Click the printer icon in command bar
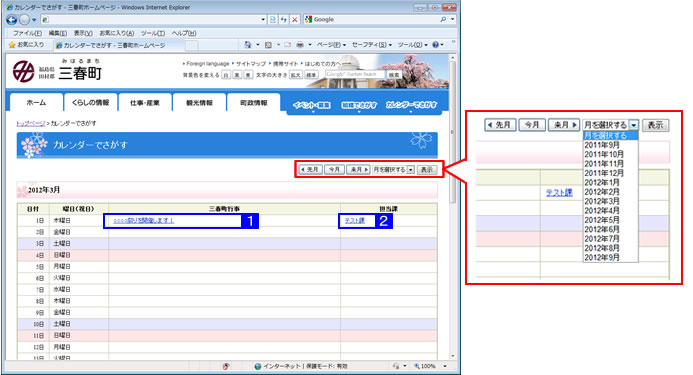This screenshot has width=693, height=375. point(300,45)
